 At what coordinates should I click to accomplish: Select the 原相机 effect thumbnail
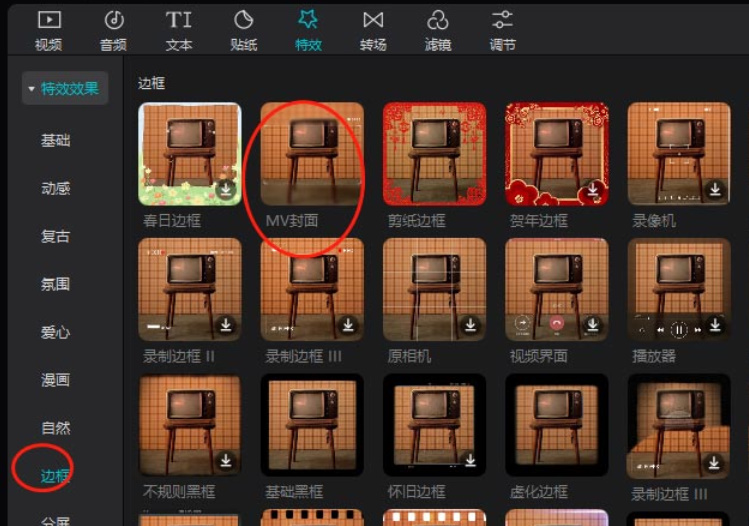click(434, 290)
